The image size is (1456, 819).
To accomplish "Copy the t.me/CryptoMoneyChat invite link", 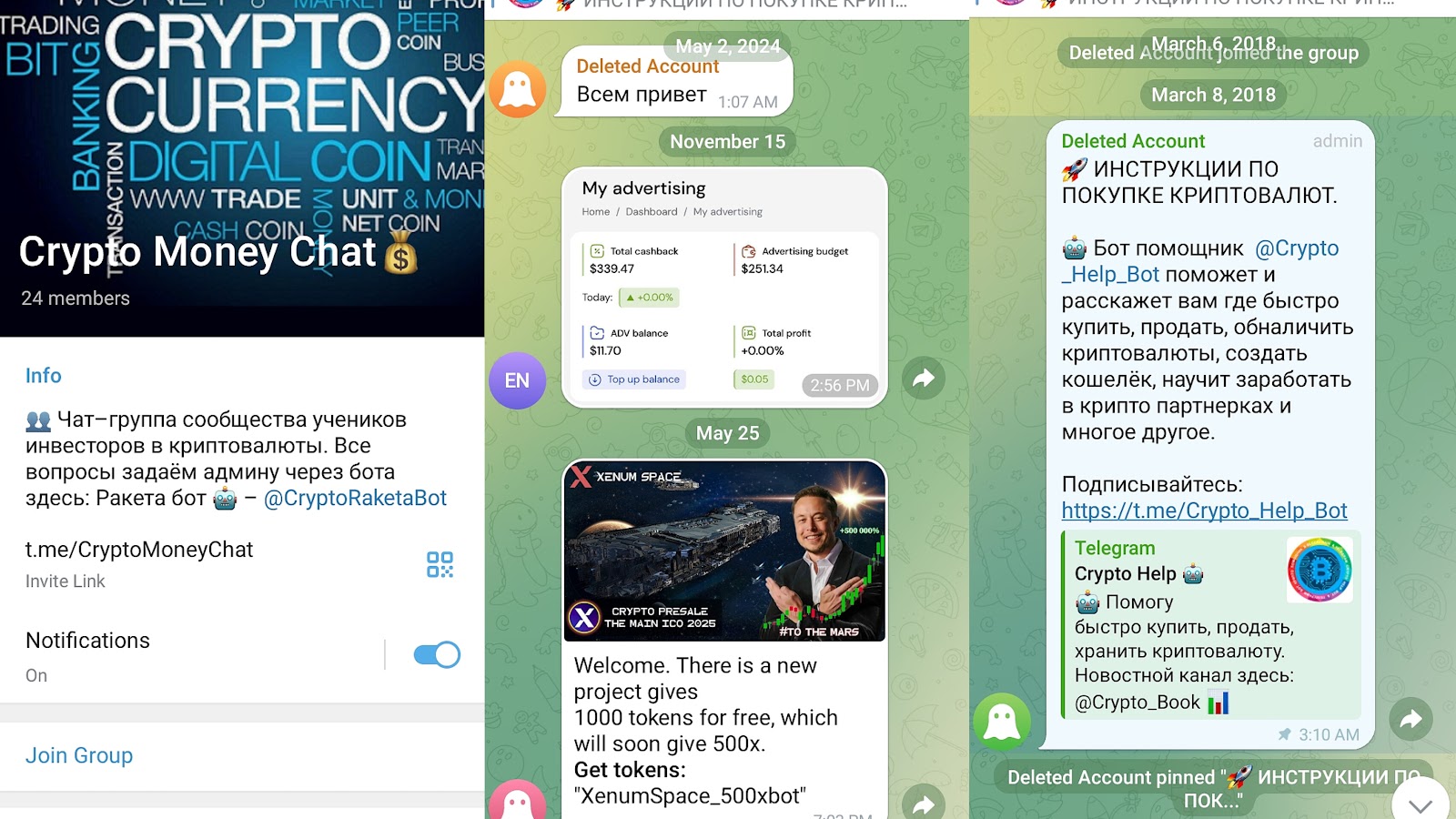I will [139, 550].
